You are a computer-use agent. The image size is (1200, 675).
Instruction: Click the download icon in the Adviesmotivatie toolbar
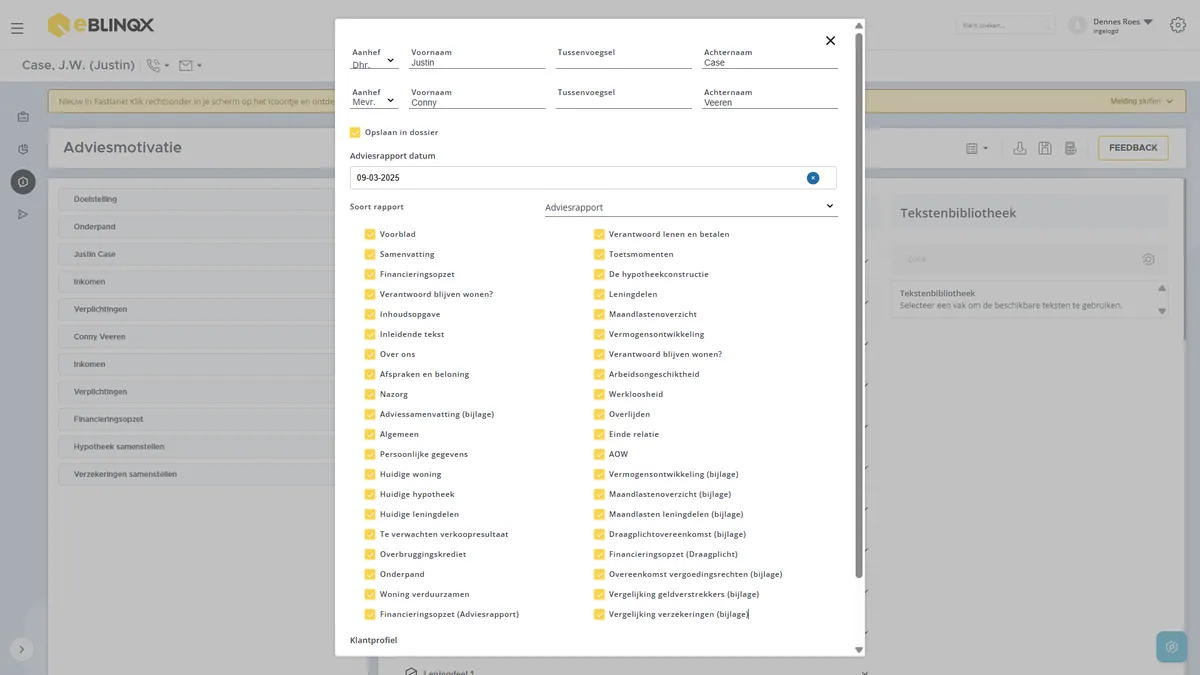(x=1020, y=148)
